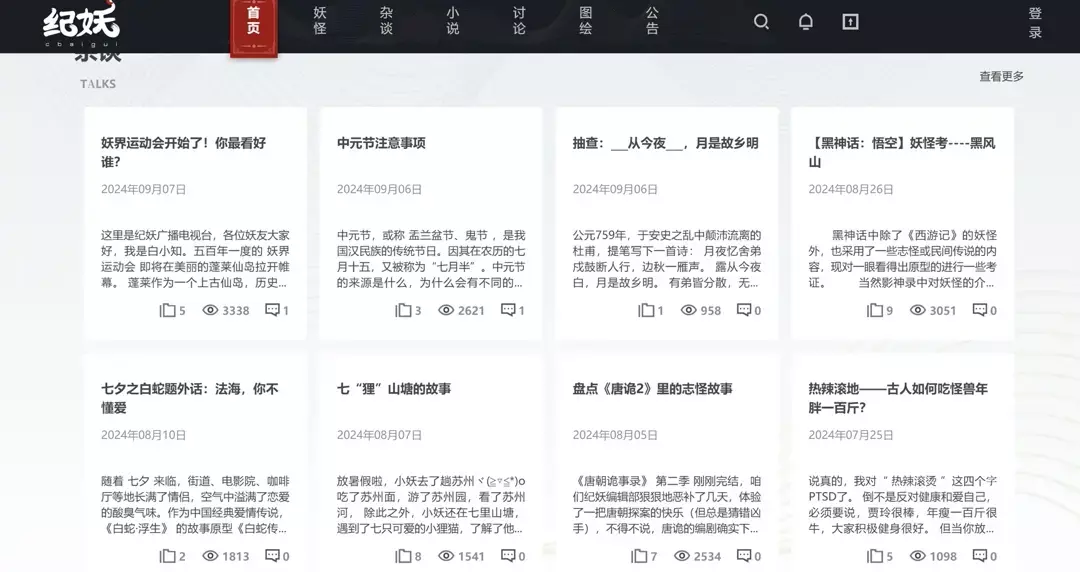
Task: Click comment icon on 热辣滚地 card
Action: (x=980, y=556)
